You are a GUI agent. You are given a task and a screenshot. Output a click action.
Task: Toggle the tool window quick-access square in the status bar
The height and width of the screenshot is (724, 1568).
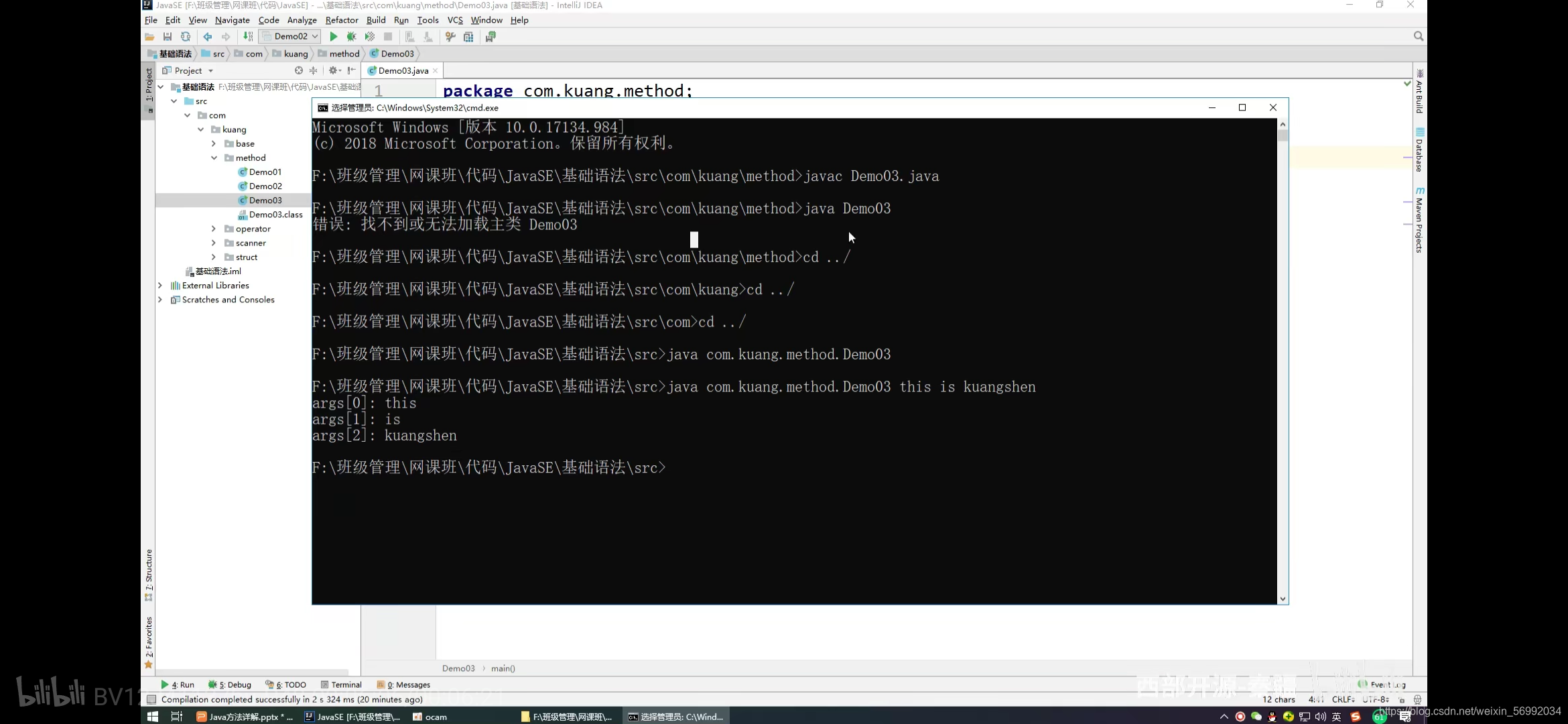pyautogui.click(x=151, y=699)
